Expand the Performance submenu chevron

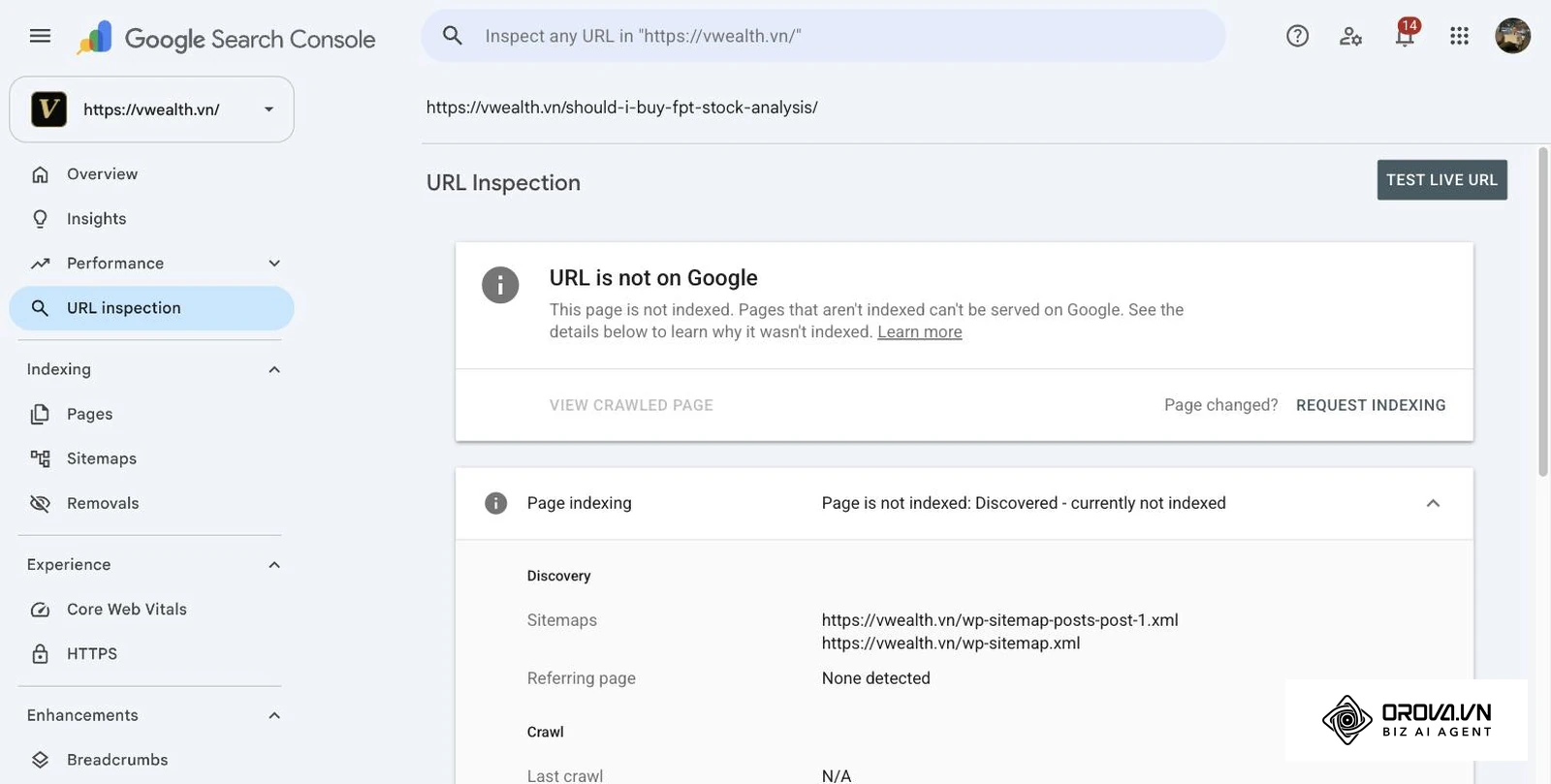tap(274, 264)
